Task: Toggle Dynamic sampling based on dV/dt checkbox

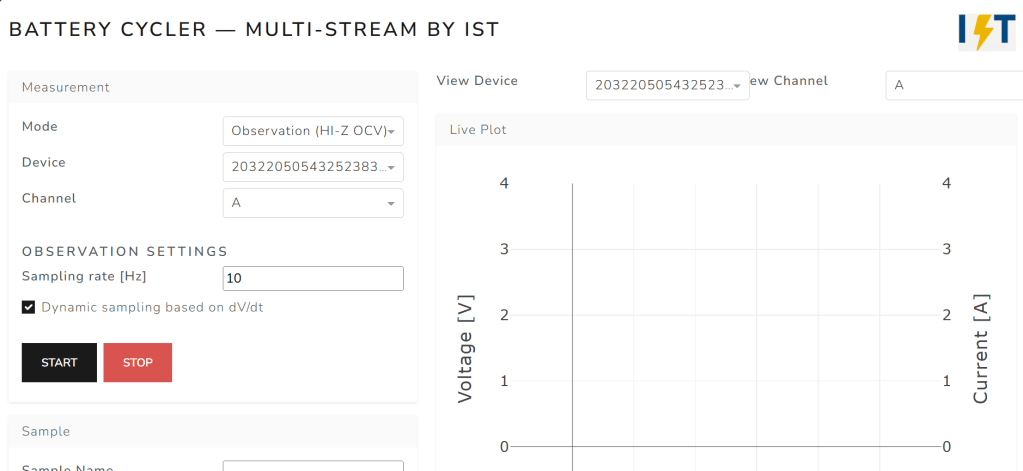Action: point(29,308)
